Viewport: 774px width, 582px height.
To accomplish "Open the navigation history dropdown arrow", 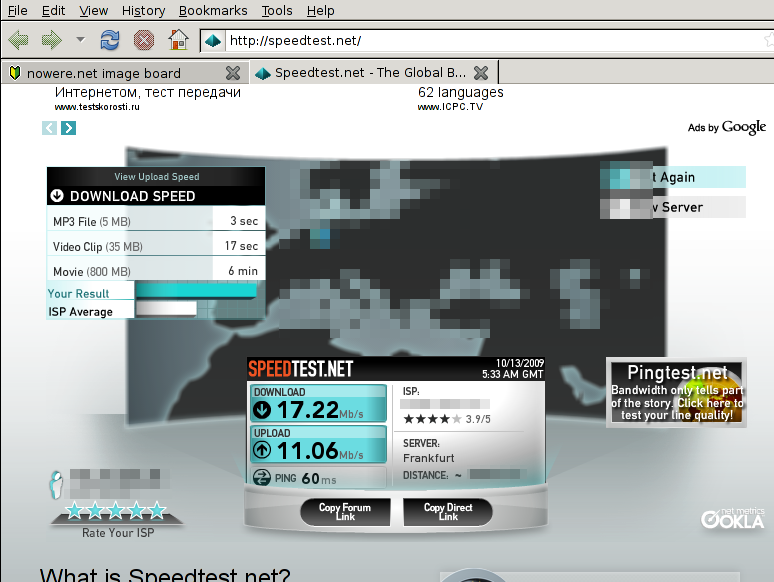I will point(80,39).
